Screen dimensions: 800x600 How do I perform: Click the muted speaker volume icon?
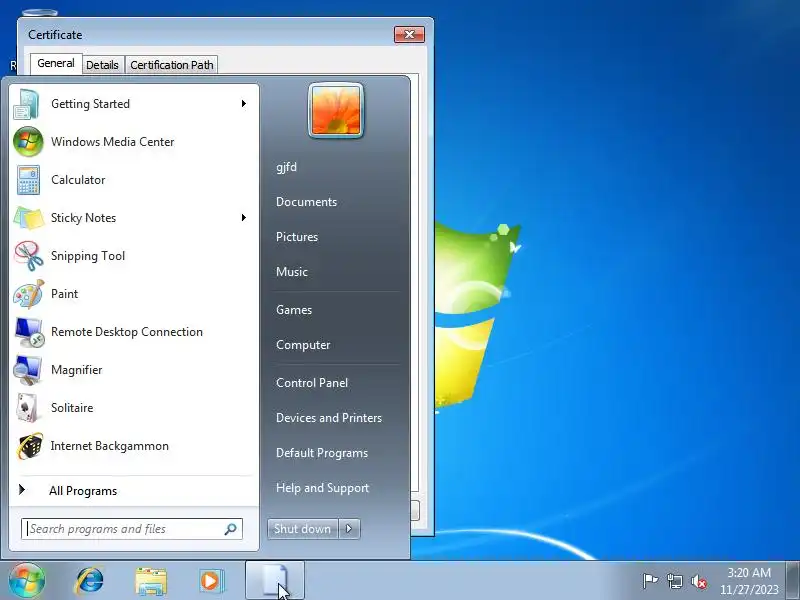(698, 581)
